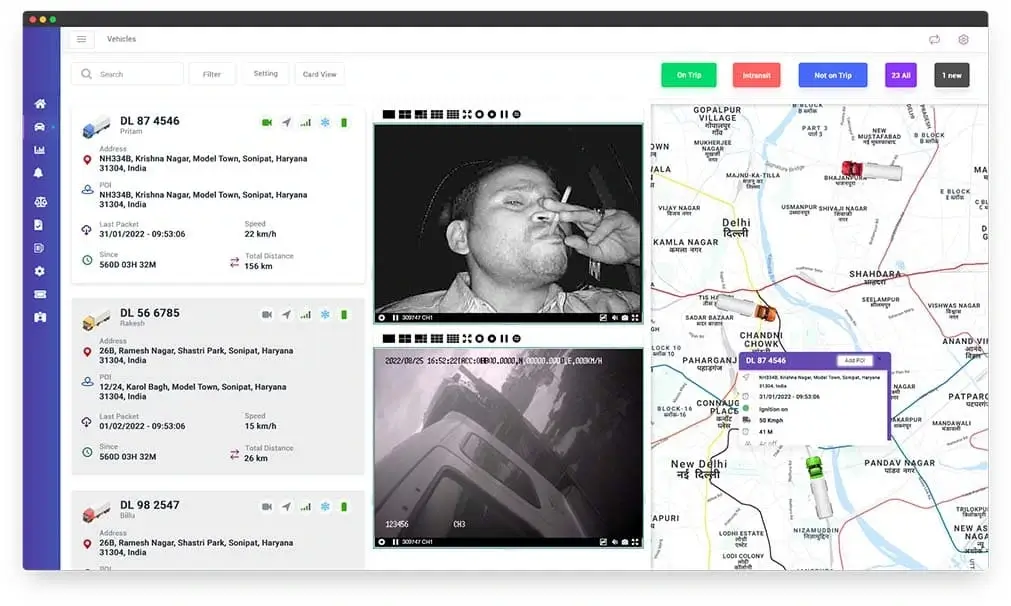Show all 23 vehicles
This screenshot has height=606, width=1011.
pos(901,75)
